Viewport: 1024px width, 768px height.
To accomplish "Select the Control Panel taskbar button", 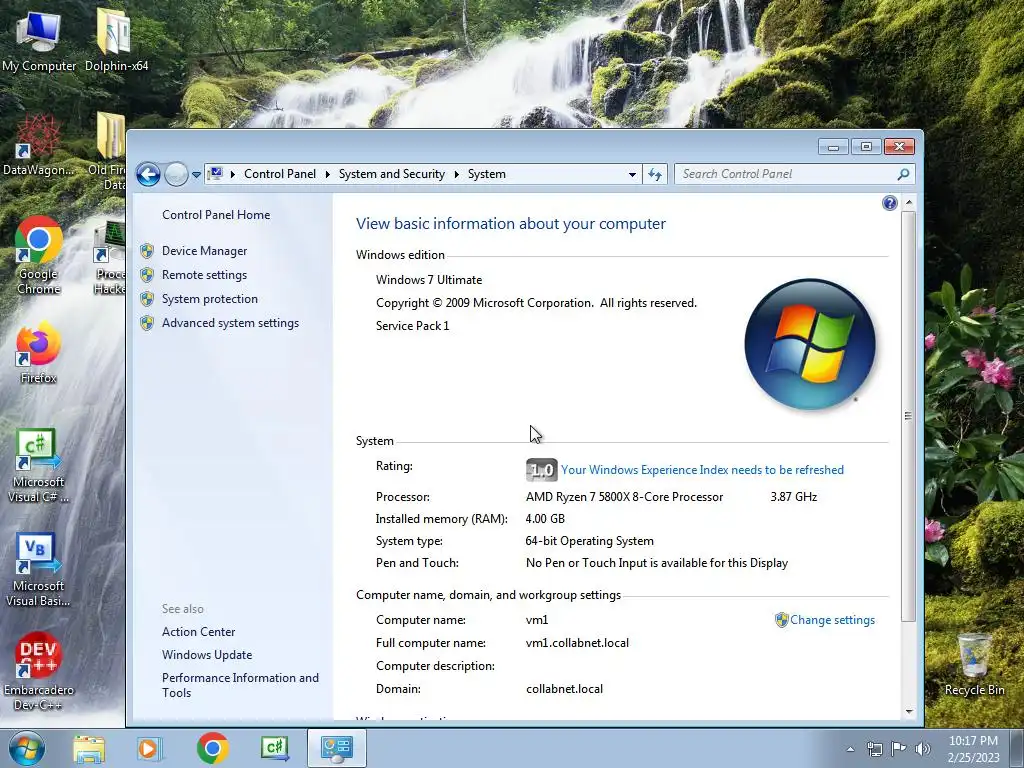I will [337, 748].
